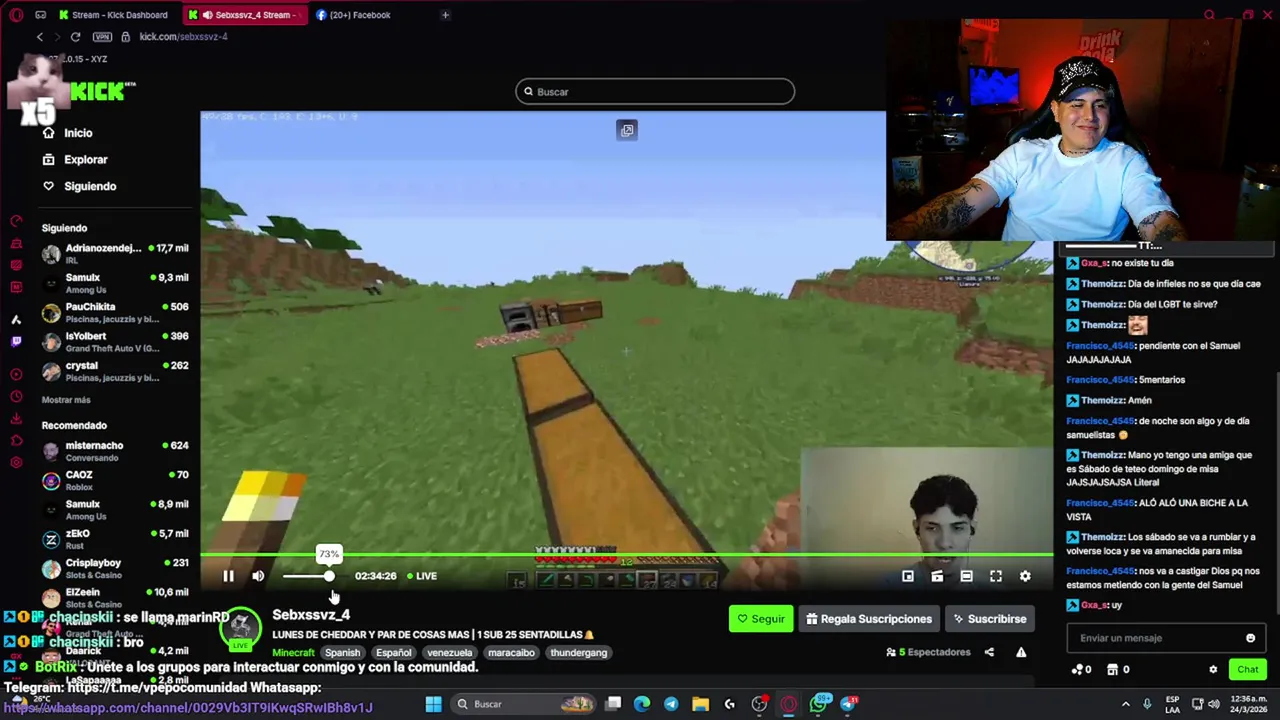Open Microsoft Edge from taskbar
Viewport: 1280px width, 720px height.
[x=642, y=704]
